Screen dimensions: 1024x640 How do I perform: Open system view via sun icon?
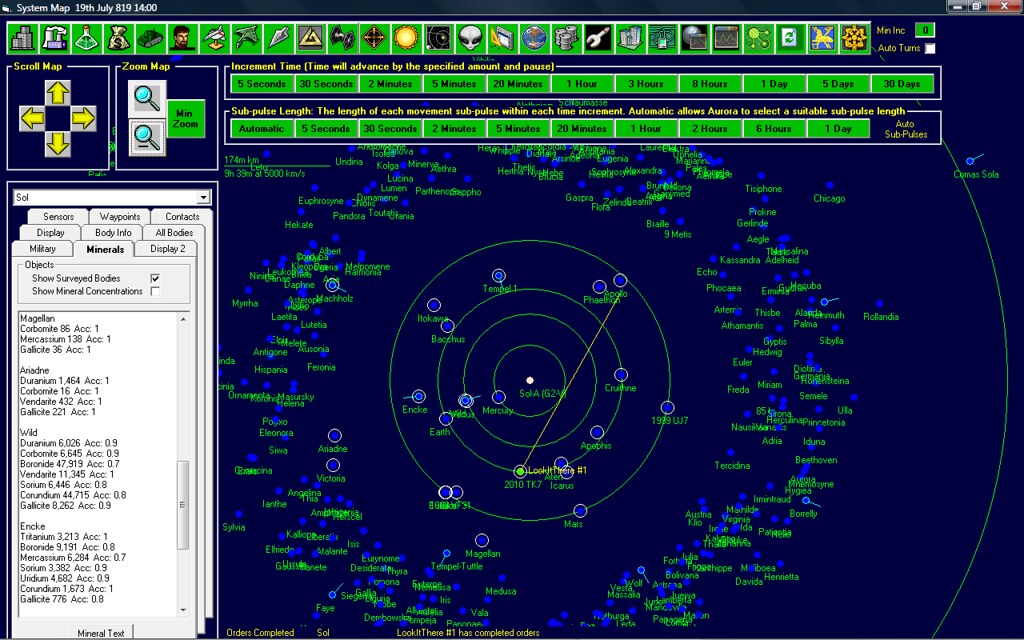point(406,38)
